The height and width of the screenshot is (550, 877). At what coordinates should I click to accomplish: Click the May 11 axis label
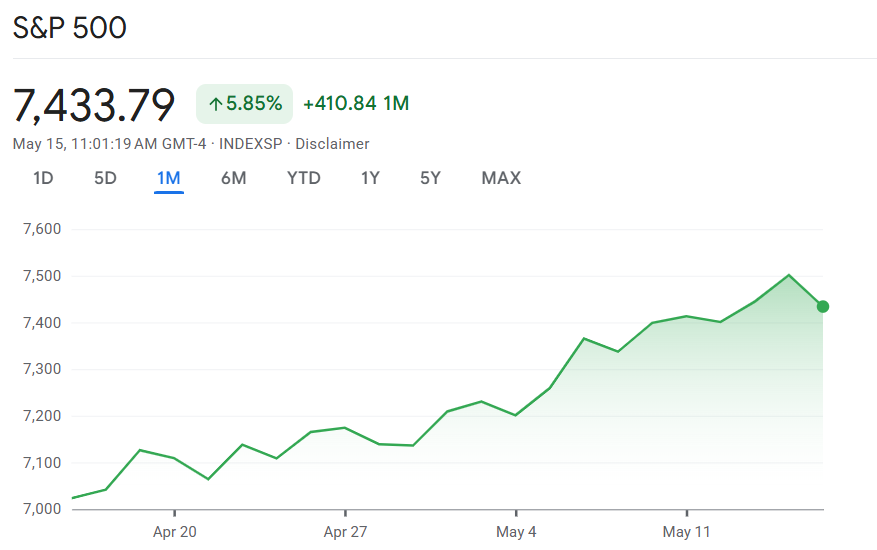coord(686,532)
